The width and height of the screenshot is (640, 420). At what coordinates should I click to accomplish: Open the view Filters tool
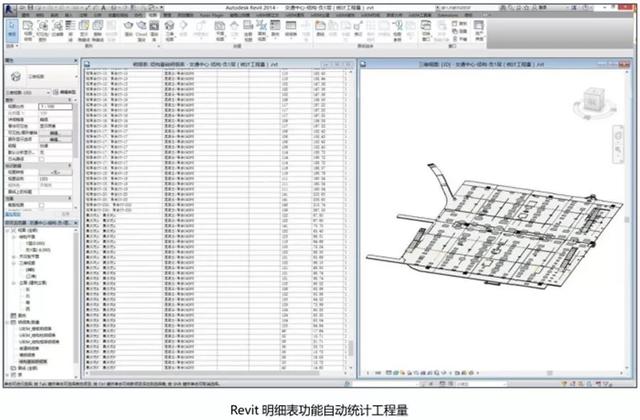pos(57,30)
